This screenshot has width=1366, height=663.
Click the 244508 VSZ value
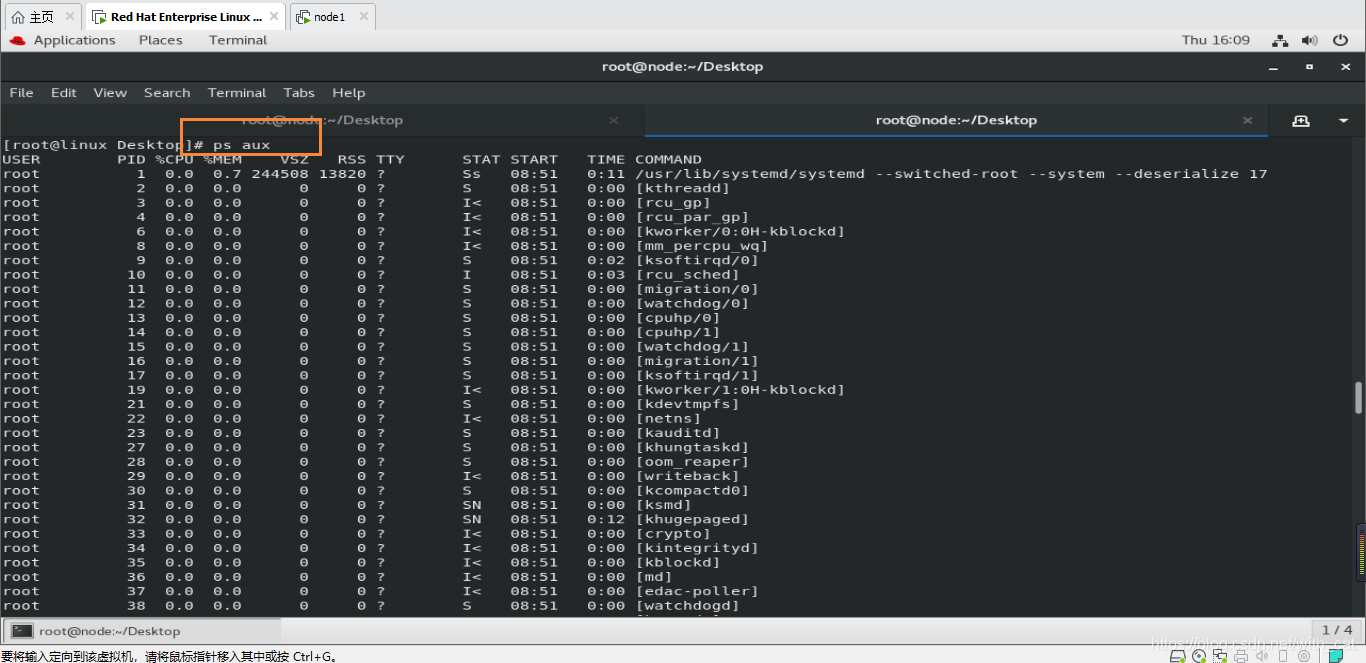[280, 174]
